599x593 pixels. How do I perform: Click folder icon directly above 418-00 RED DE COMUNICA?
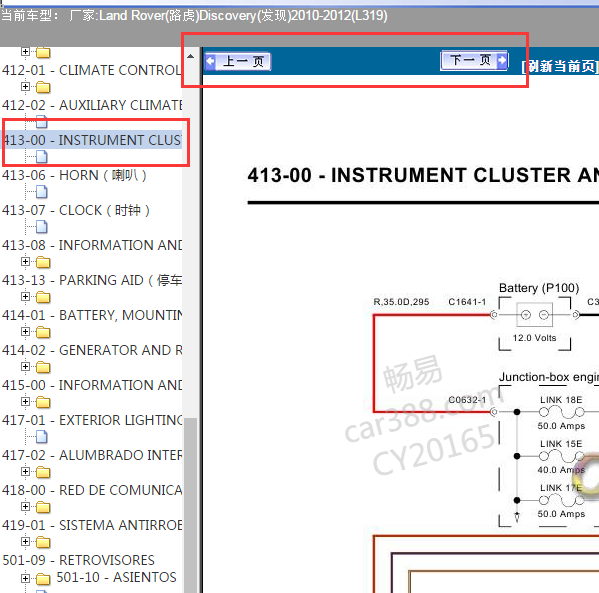point(43,473)
